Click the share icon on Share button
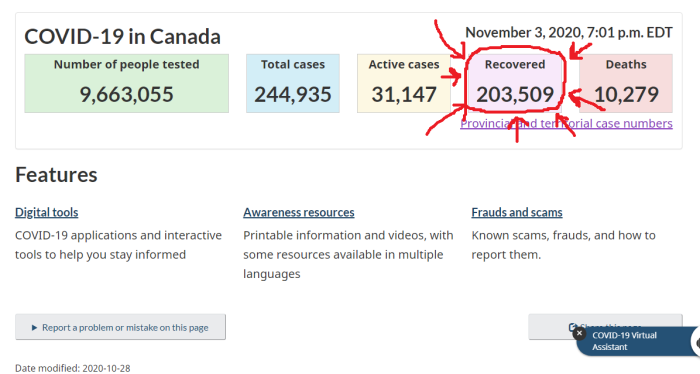 [x=573, y=327]
